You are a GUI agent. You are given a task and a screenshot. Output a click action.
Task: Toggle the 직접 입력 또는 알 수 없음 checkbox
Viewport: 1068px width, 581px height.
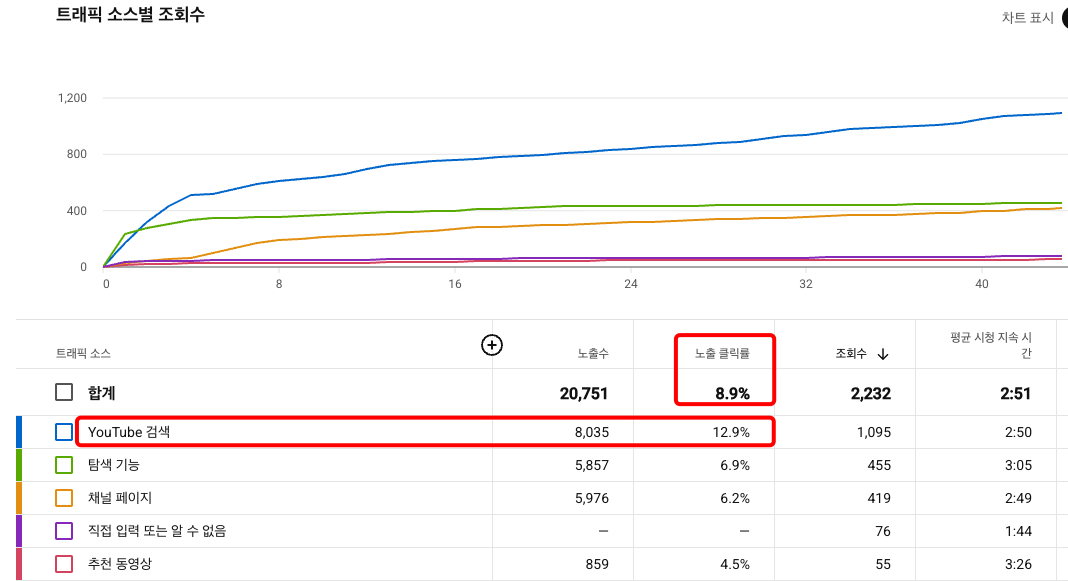(x=64, y=531)
